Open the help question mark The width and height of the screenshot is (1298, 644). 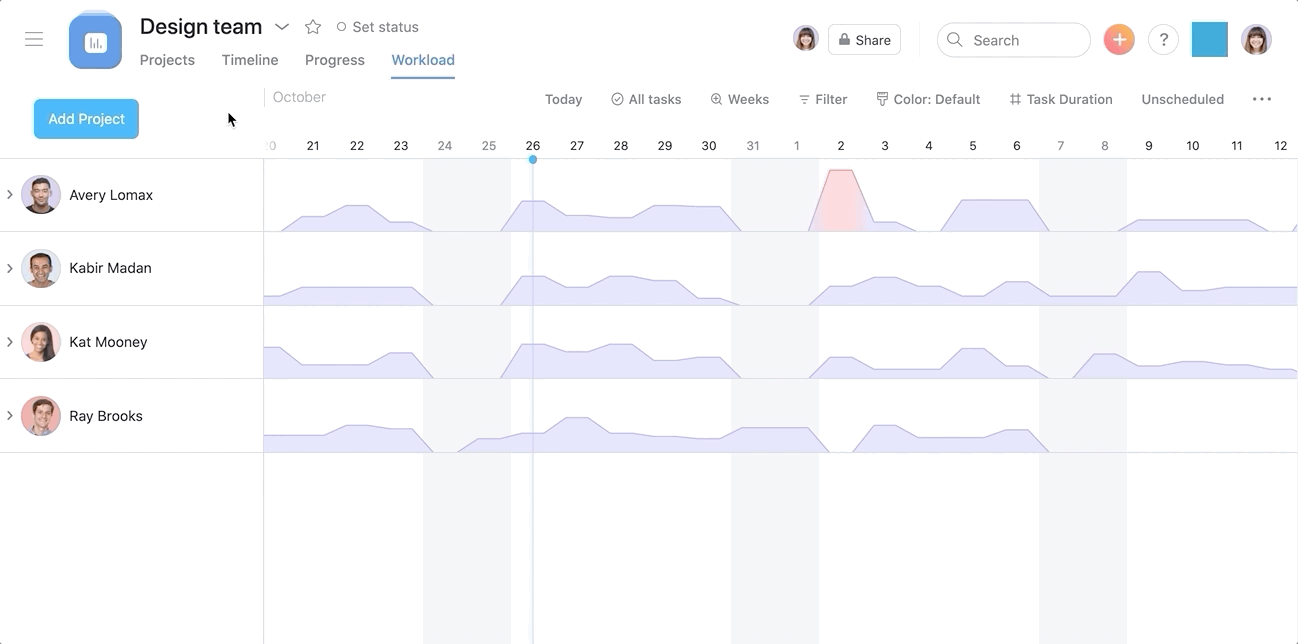click(1163, 40)
